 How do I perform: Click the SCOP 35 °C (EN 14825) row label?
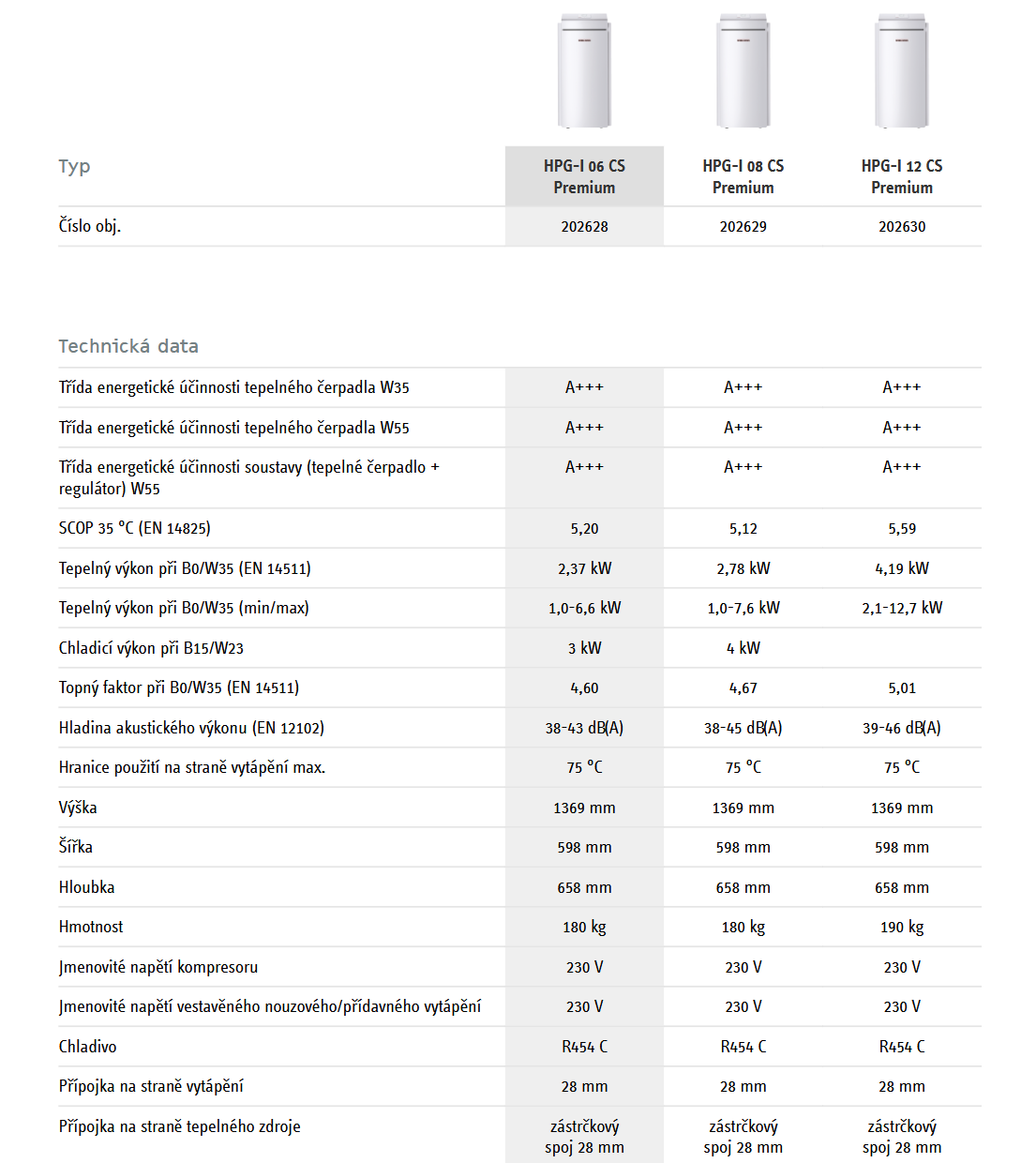click(134, 528)
